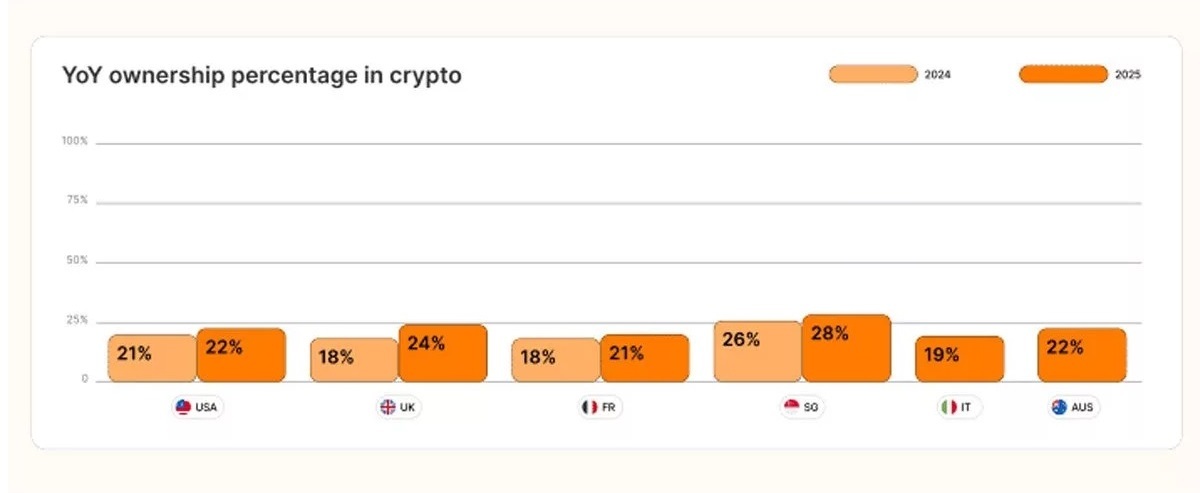Image resolution: width=1200 pixels, height=493 pixels.
Task: Click Singapore 2024 bar at 26%
Action: click(x=758, y=351)
